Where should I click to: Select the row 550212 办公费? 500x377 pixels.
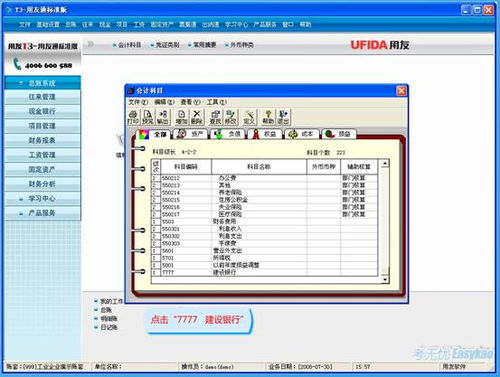tap(265, 178)
